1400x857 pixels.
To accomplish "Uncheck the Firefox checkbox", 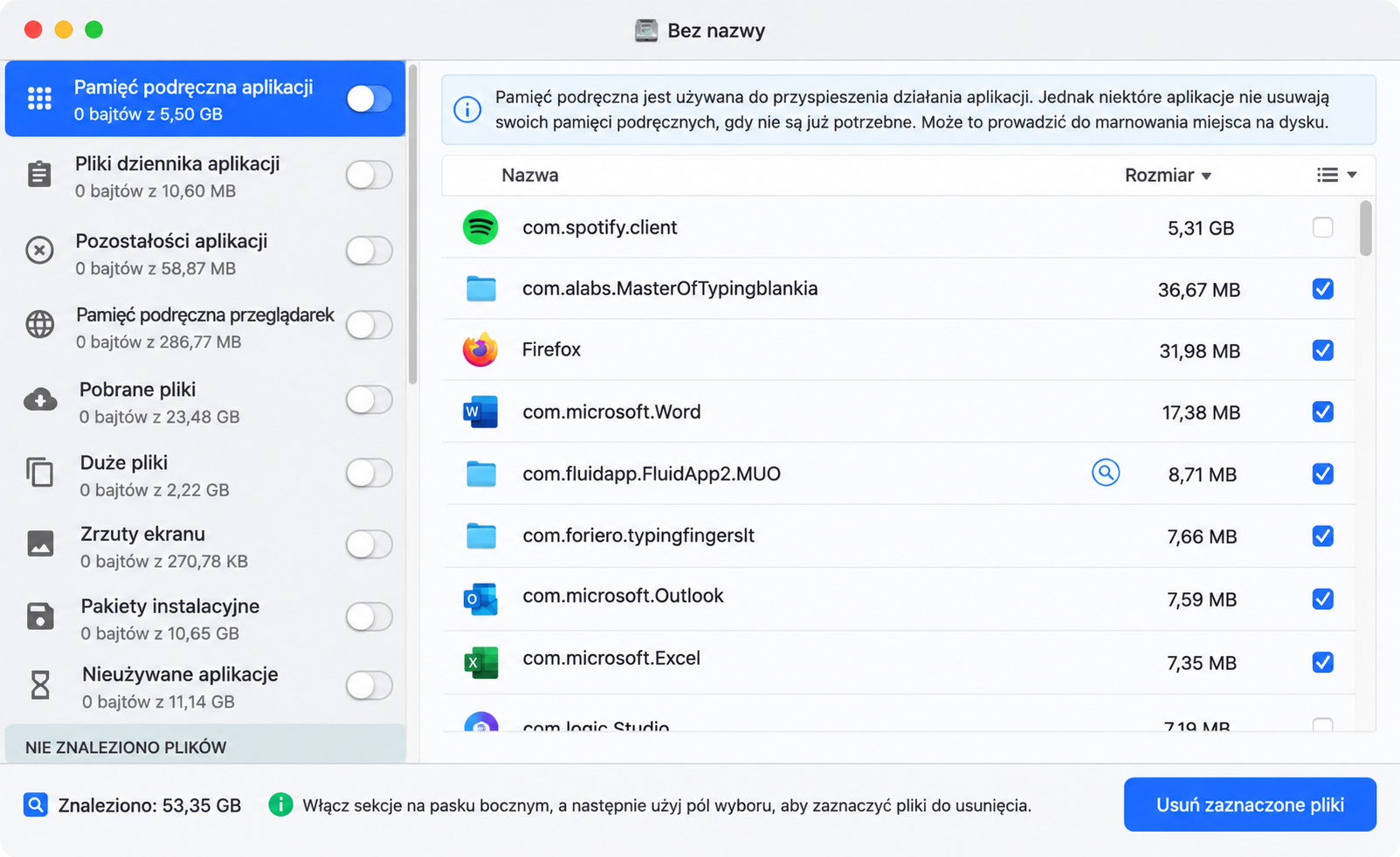I will (x=1322, y=350).
